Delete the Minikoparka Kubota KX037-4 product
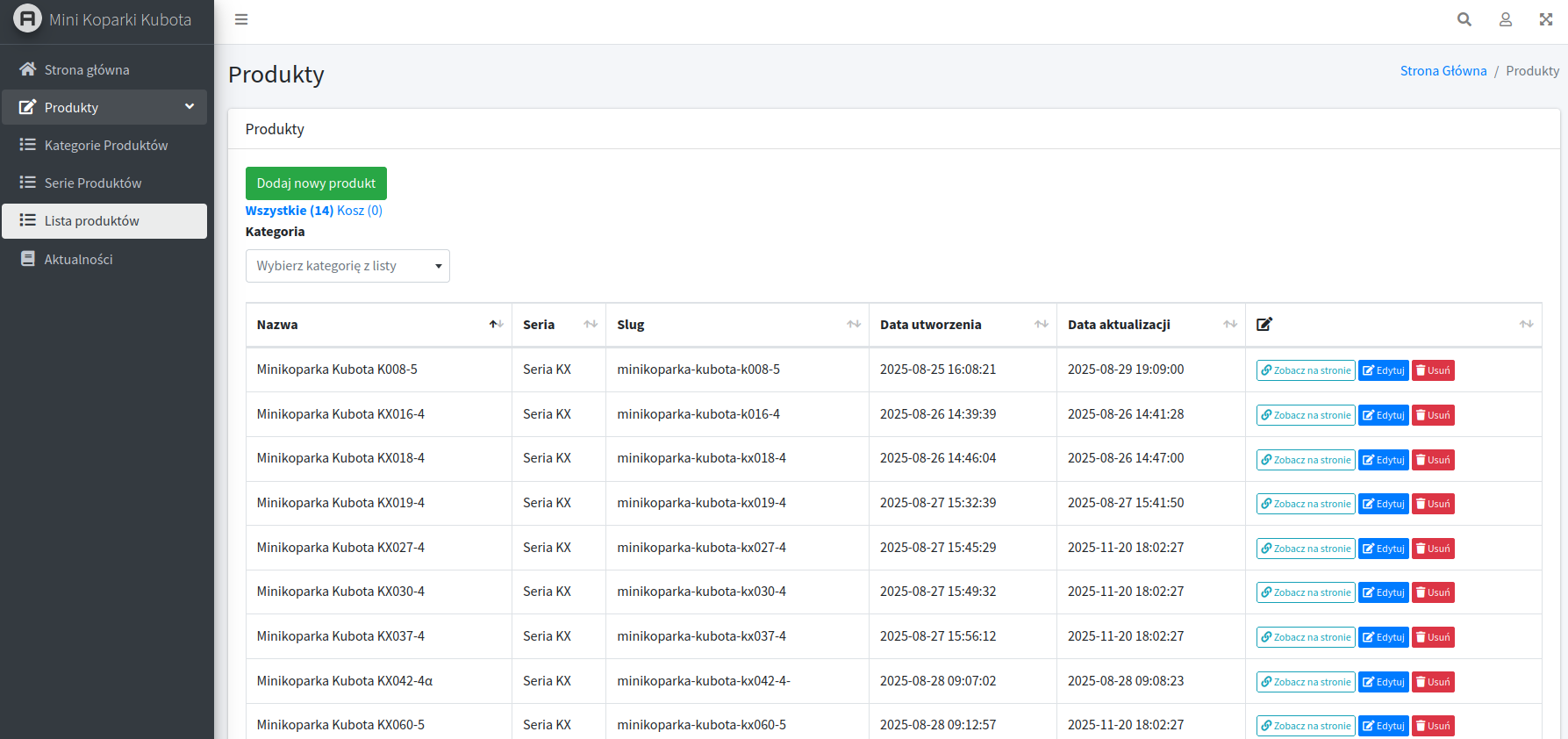The height and width of the screenshot is (739, 1568). coord(1433,637)
